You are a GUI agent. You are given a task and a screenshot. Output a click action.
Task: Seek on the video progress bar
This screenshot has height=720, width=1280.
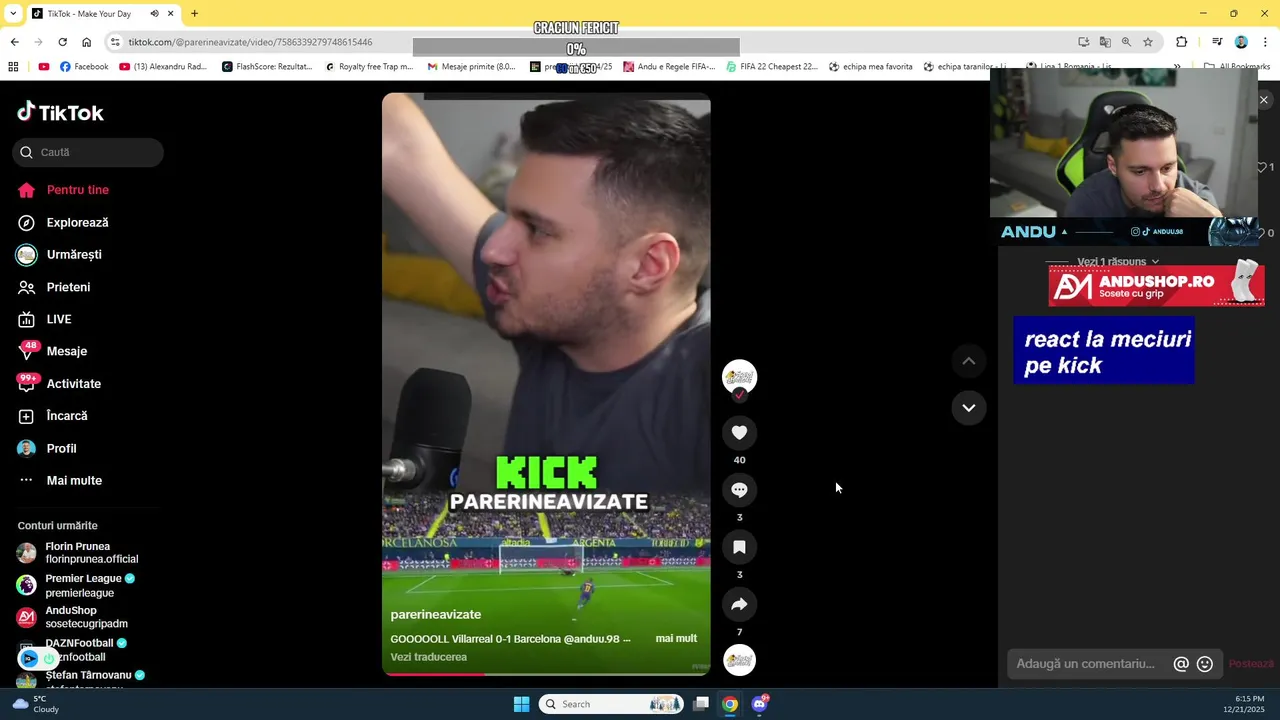546,674
